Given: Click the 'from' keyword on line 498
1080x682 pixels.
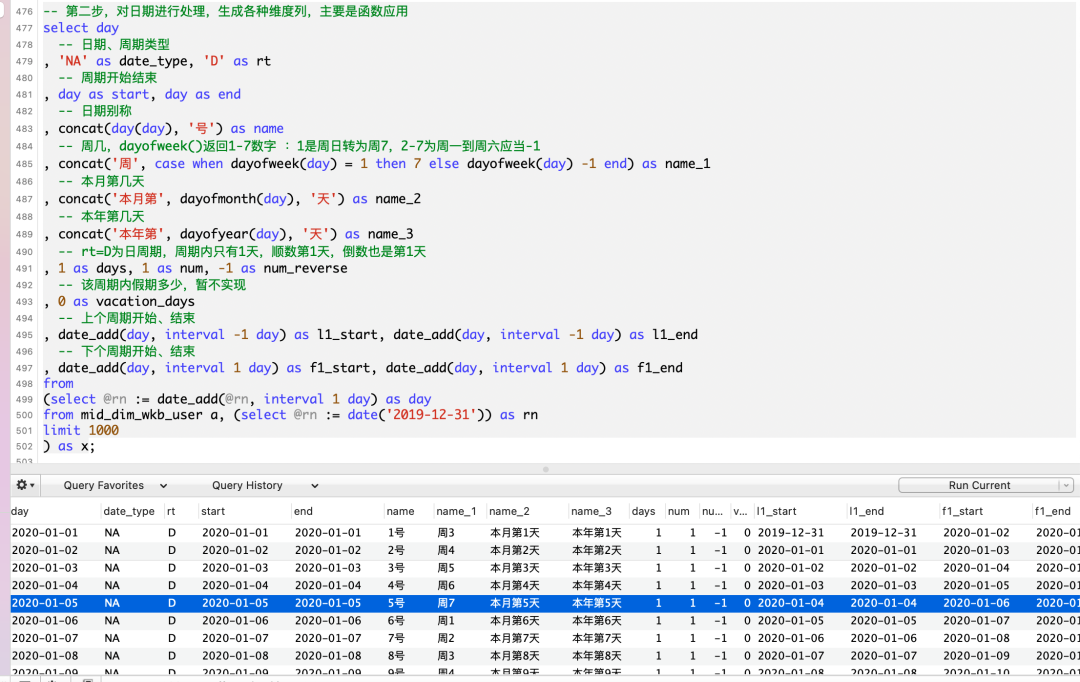Looking at the screenshot, I should pyautogui.click(x=58, y=384).
